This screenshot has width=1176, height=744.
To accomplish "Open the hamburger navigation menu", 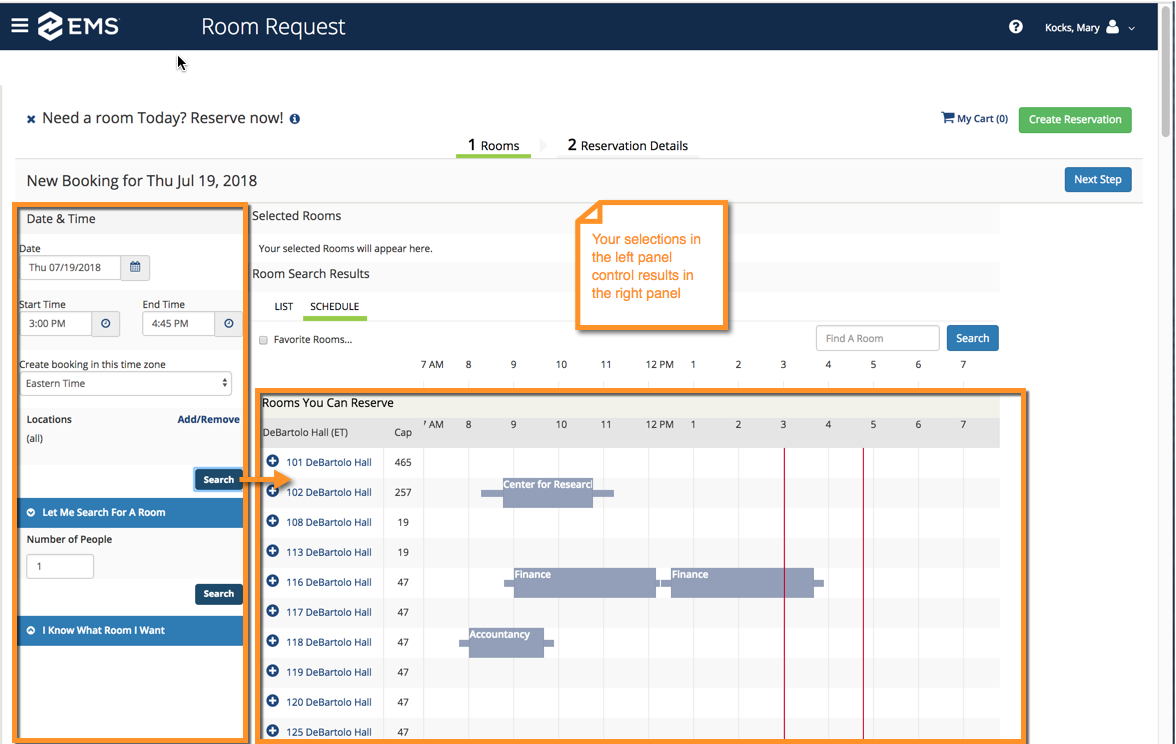I will 19,26.
